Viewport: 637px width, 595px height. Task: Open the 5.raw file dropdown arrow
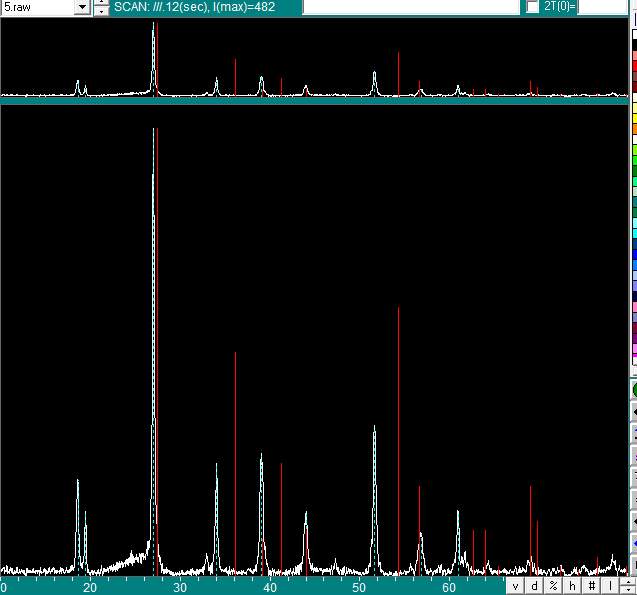(82, 7)
